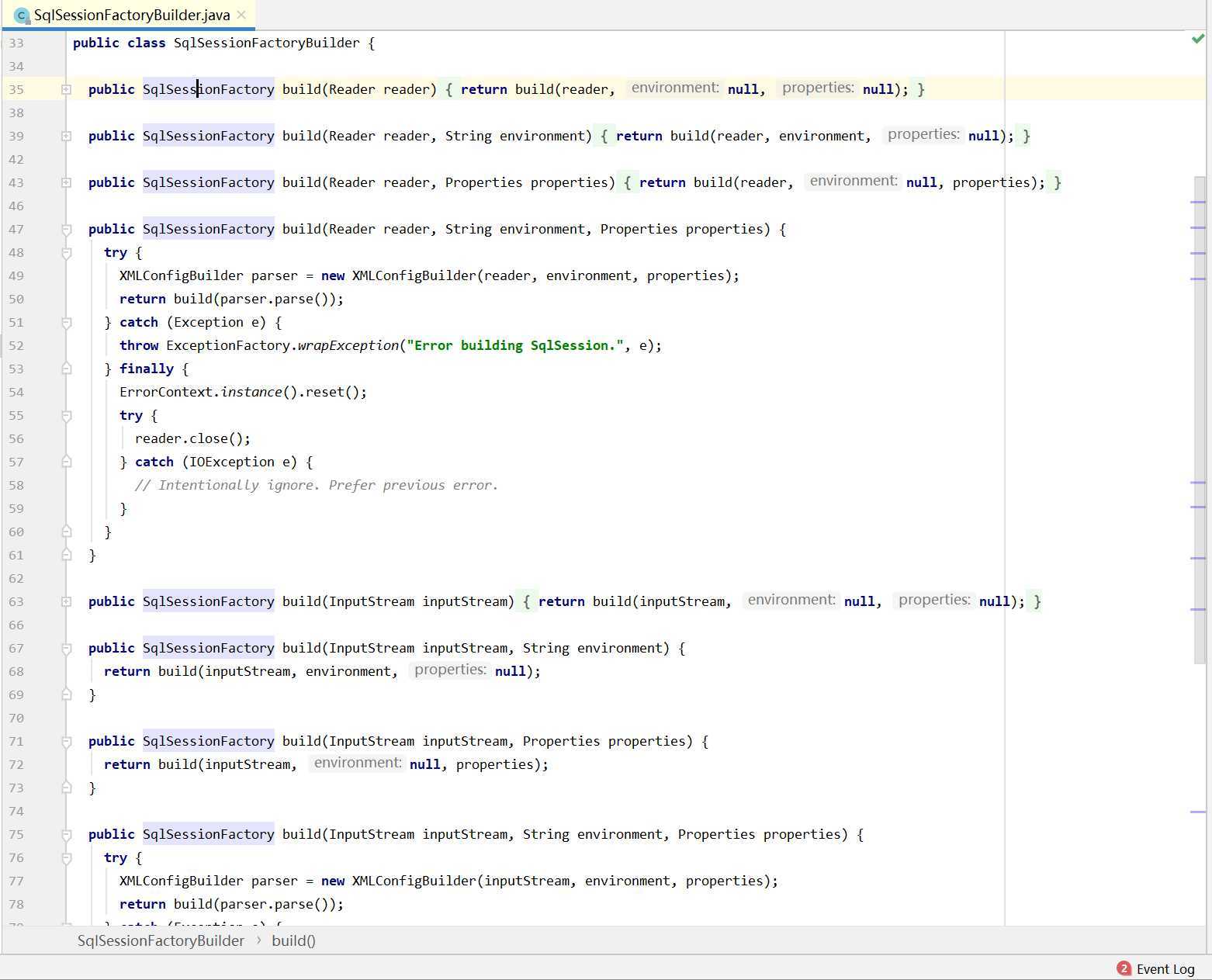
Task: Click line number 63 in the gutter
Action: (16, 601)
